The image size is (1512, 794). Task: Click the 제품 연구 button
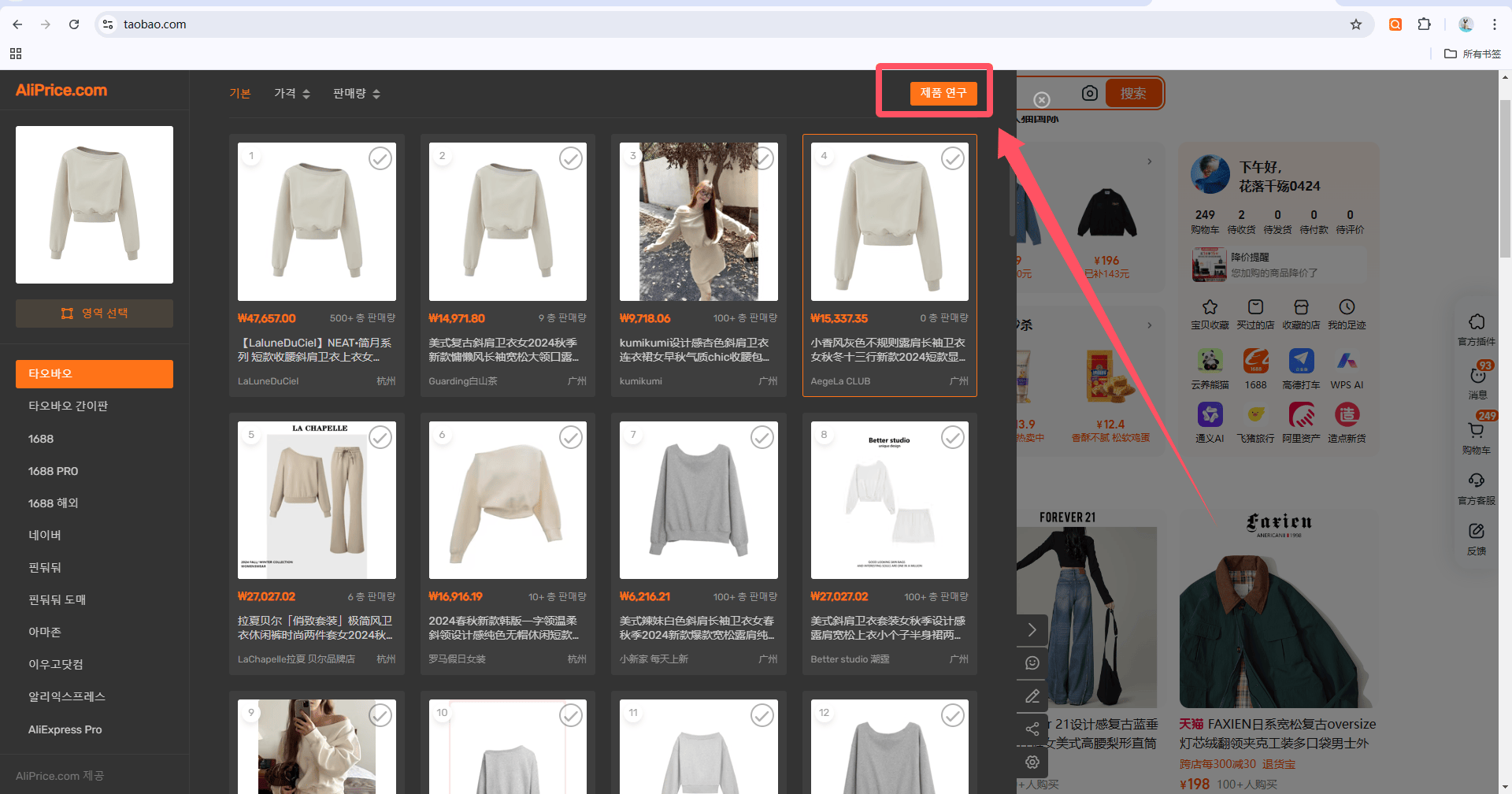click(x=943, y=93)
